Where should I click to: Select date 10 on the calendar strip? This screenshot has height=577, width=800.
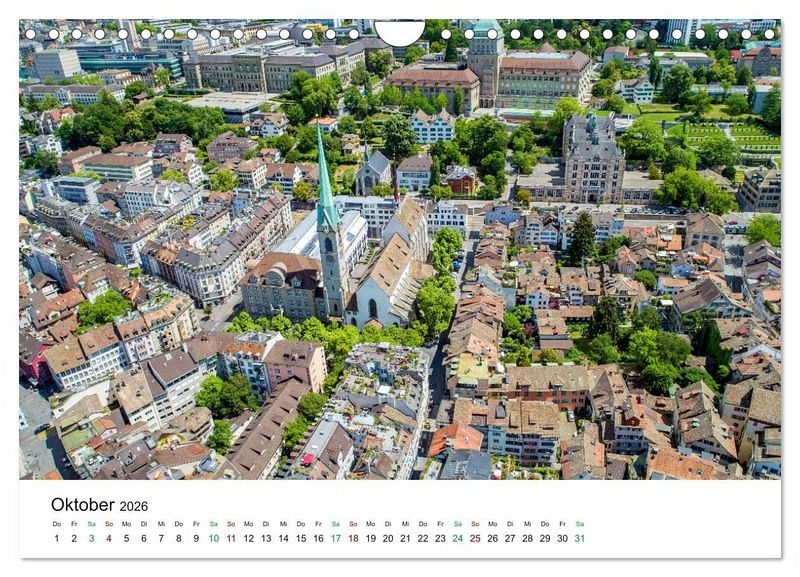click(x=213, y=538)
